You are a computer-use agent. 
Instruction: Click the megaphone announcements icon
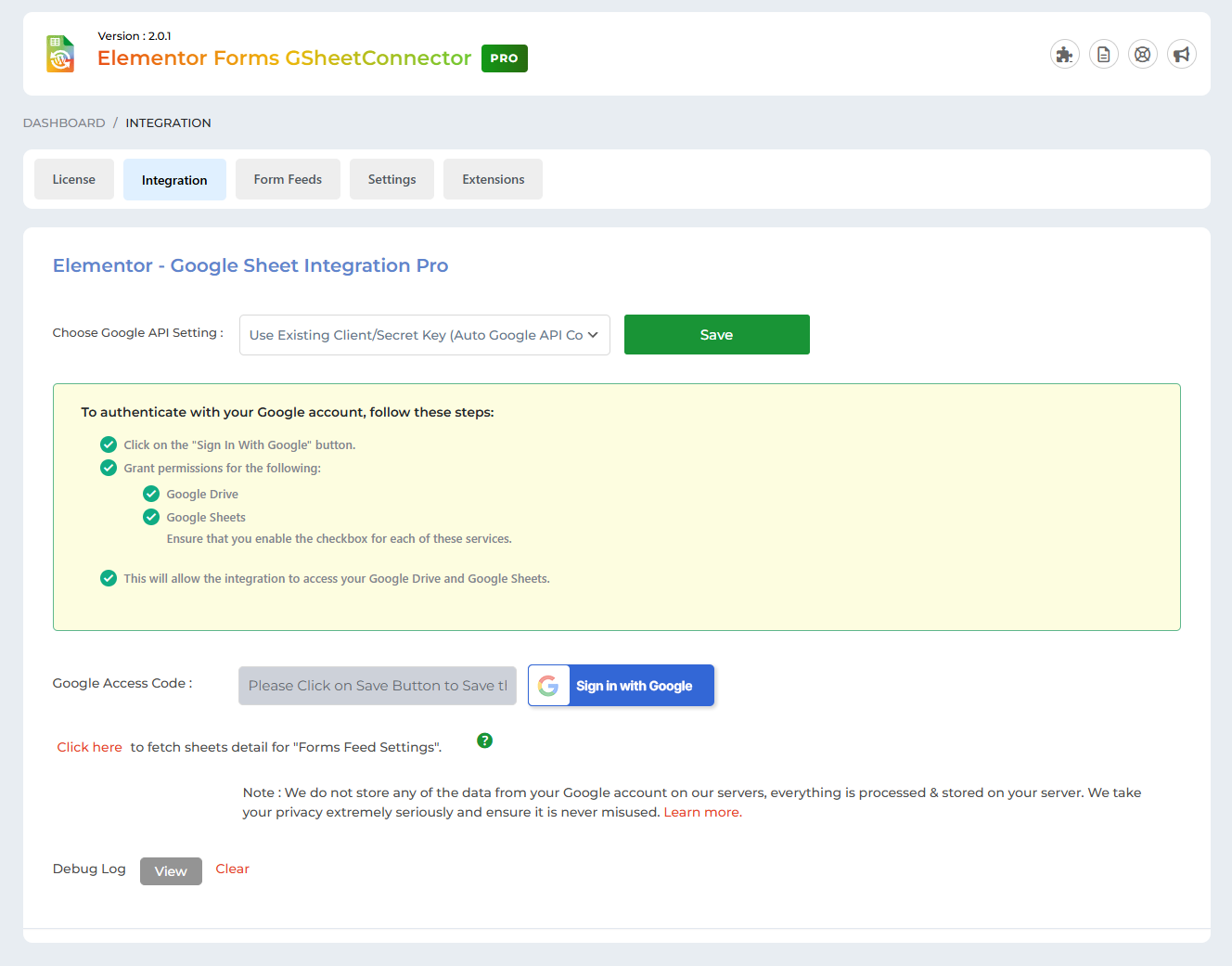coord(1181,55)
